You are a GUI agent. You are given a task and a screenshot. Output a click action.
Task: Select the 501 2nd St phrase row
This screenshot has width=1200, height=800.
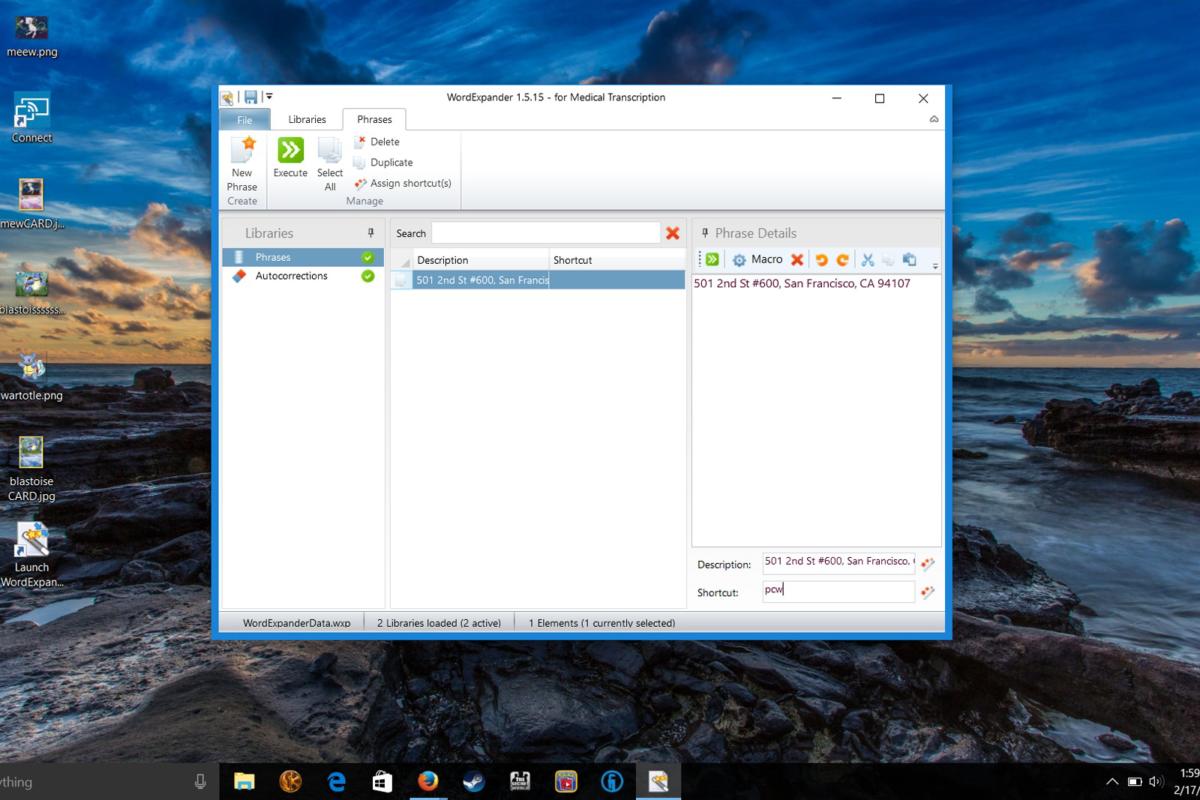tap(537, 280)
